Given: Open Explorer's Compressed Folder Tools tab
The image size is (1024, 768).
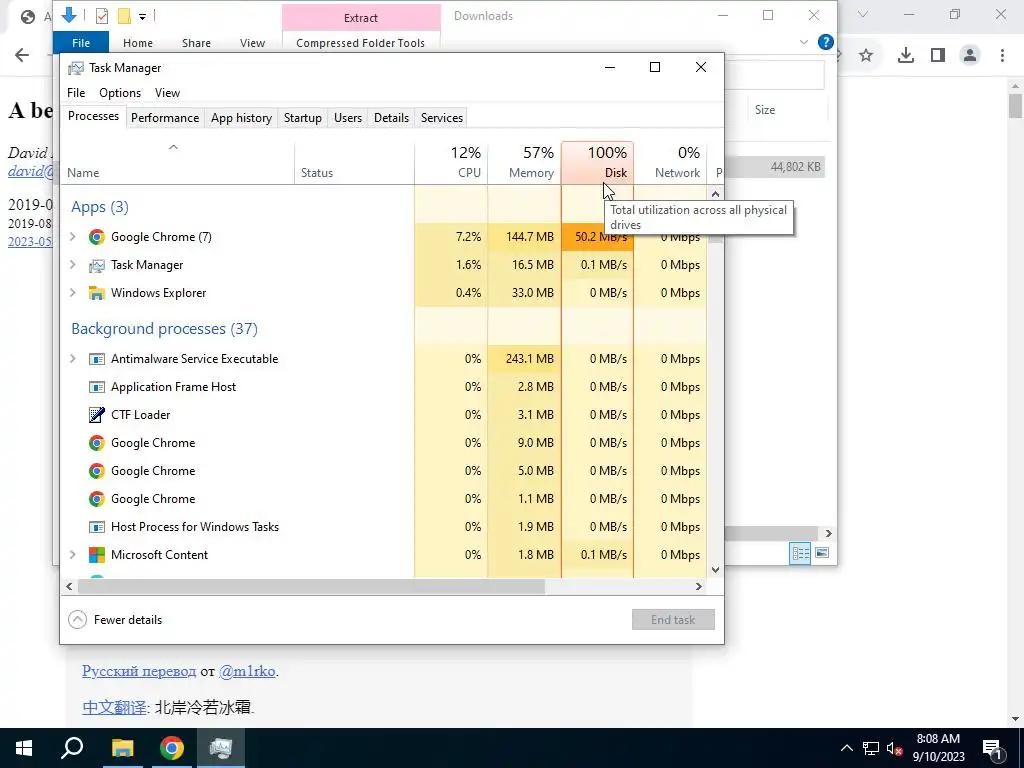Looking at the screenshot, I should pyautogui.click(x=360, y=43).
